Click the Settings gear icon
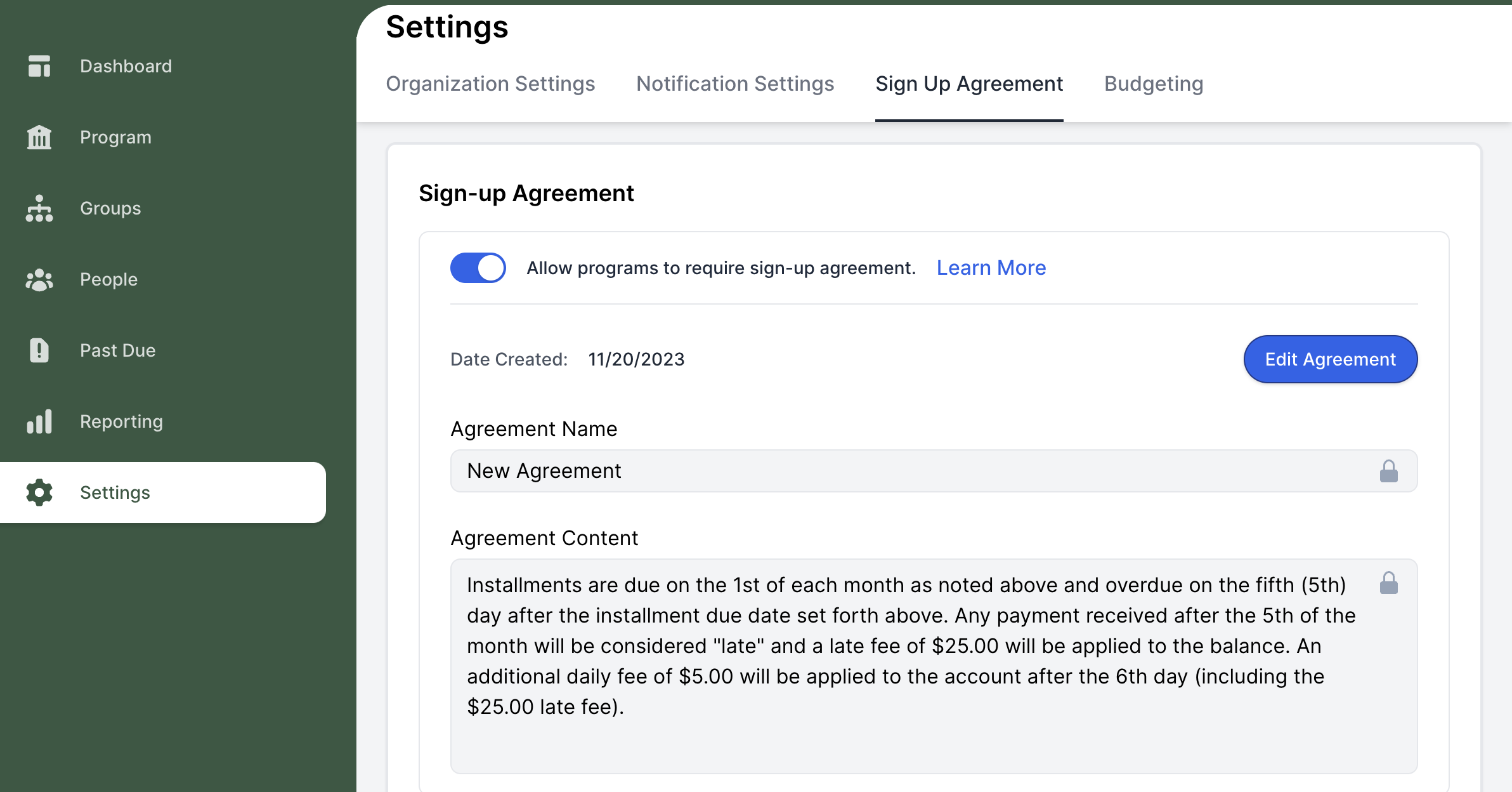Image resolution: width=1512 pixels, height=792 pixels. [x=39, y=492]
